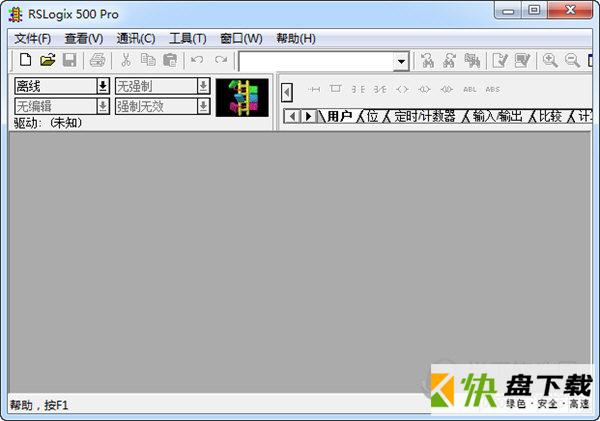Click the second binoculars find-next icon
This screenshot has height=421, width=600.
pyautogui.click(x=450, y=60)
